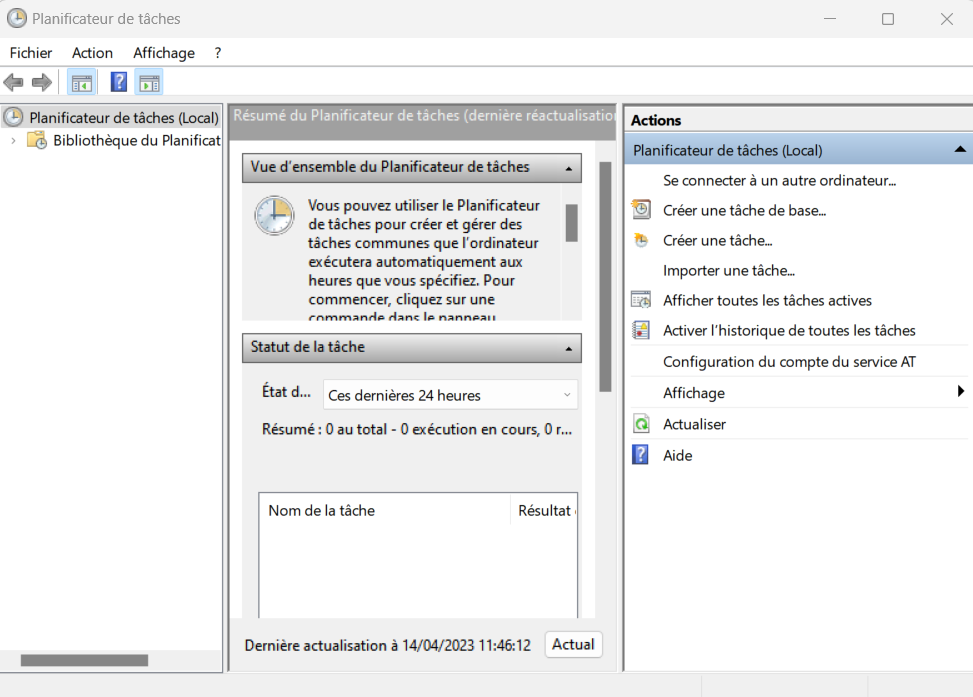Click the Afficher toutes les tâches actives icon
This screenshot has width=973, height=697.
coord(641,300)
